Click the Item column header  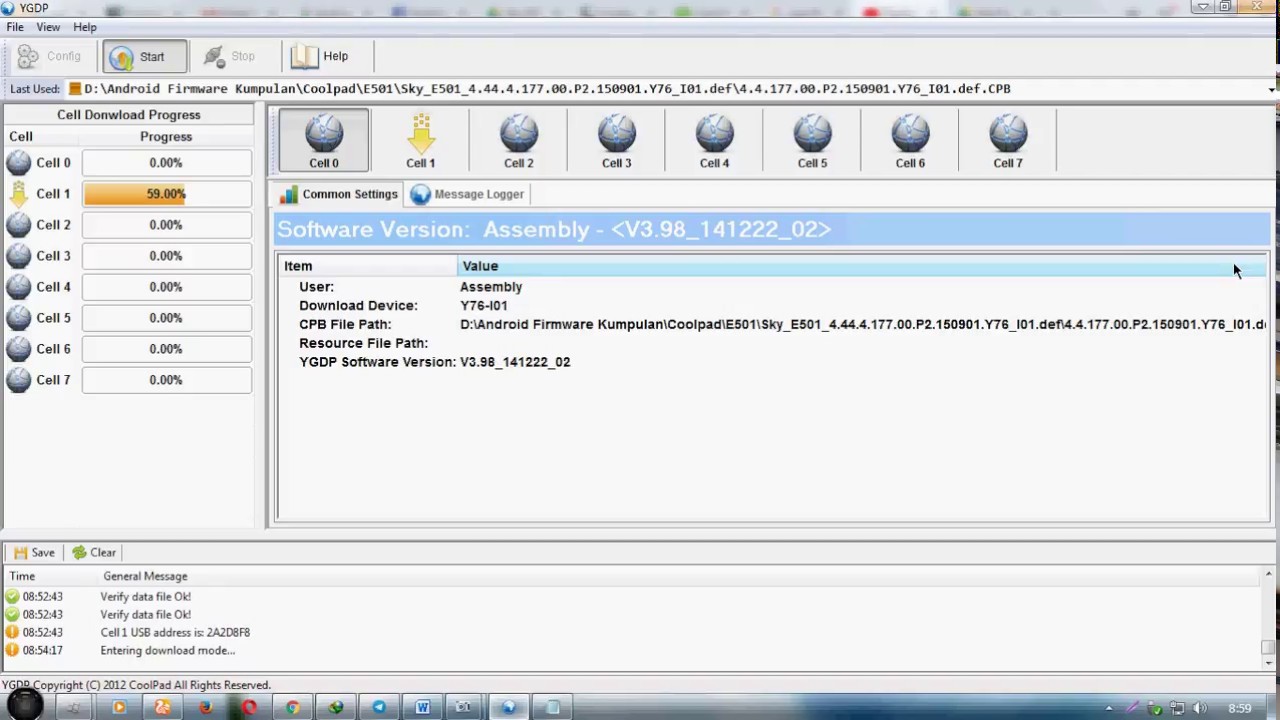(367, 266)
